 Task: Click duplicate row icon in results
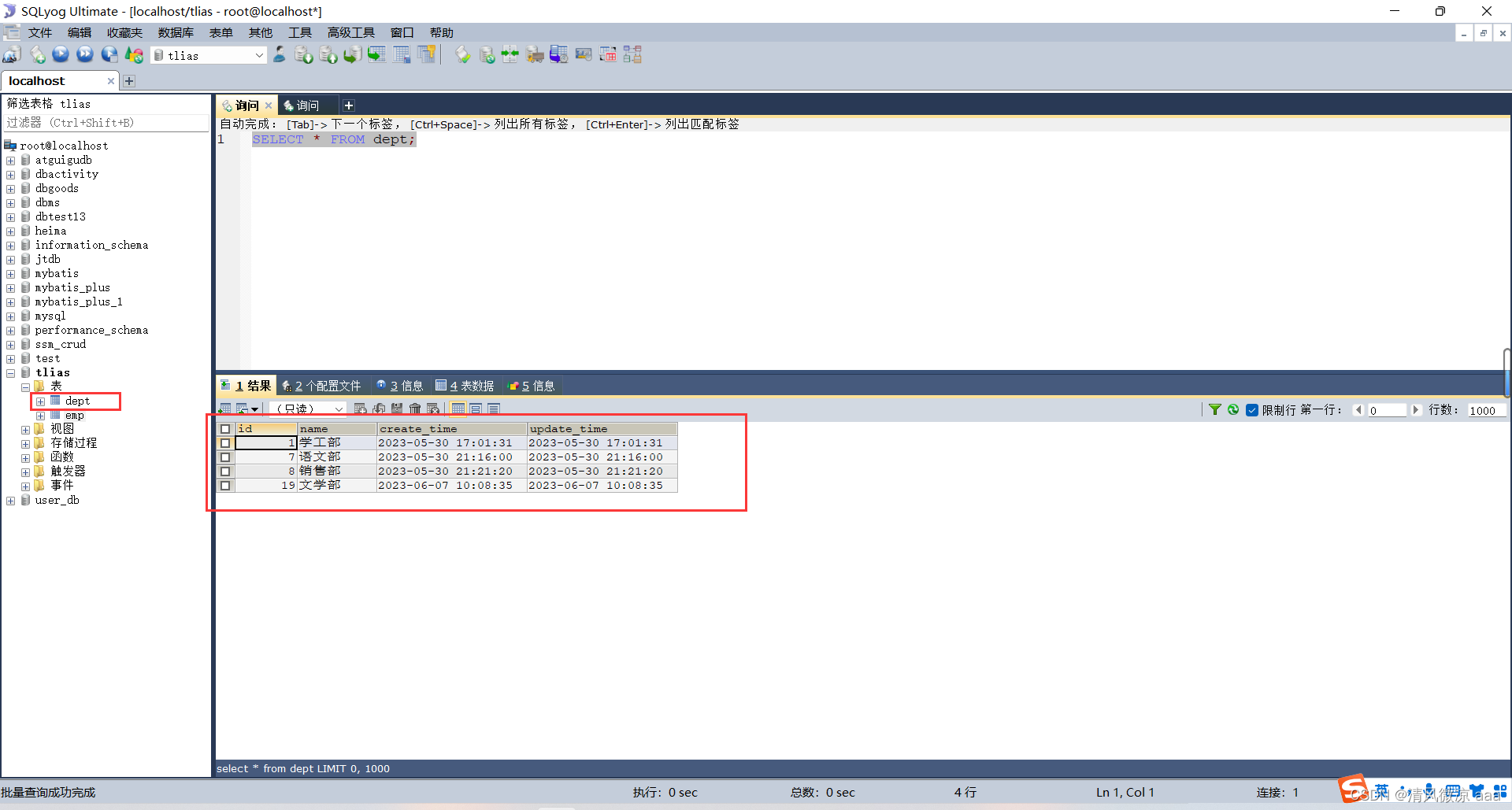379,409
